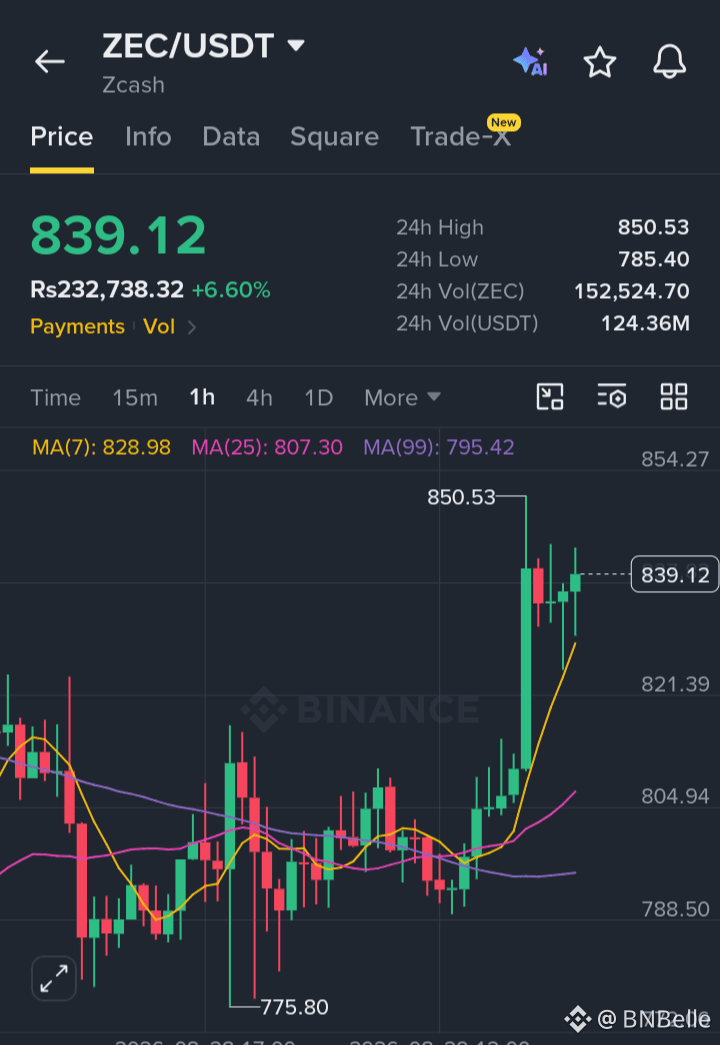Tap the New badge on Trade-X
The height and width of the screenshot is (1045, 720).
[x=503, y=123]
